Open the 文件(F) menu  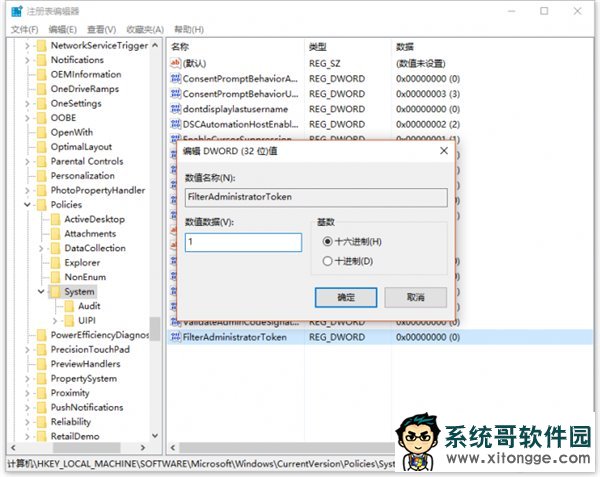pyautogui.click(x=24, y=29)
